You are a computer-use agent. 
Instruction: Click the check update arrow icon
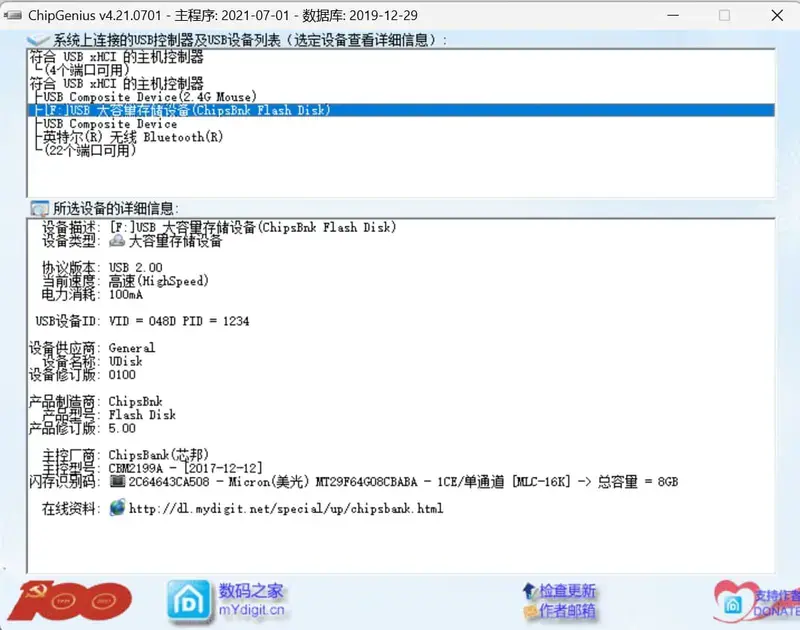529,591
